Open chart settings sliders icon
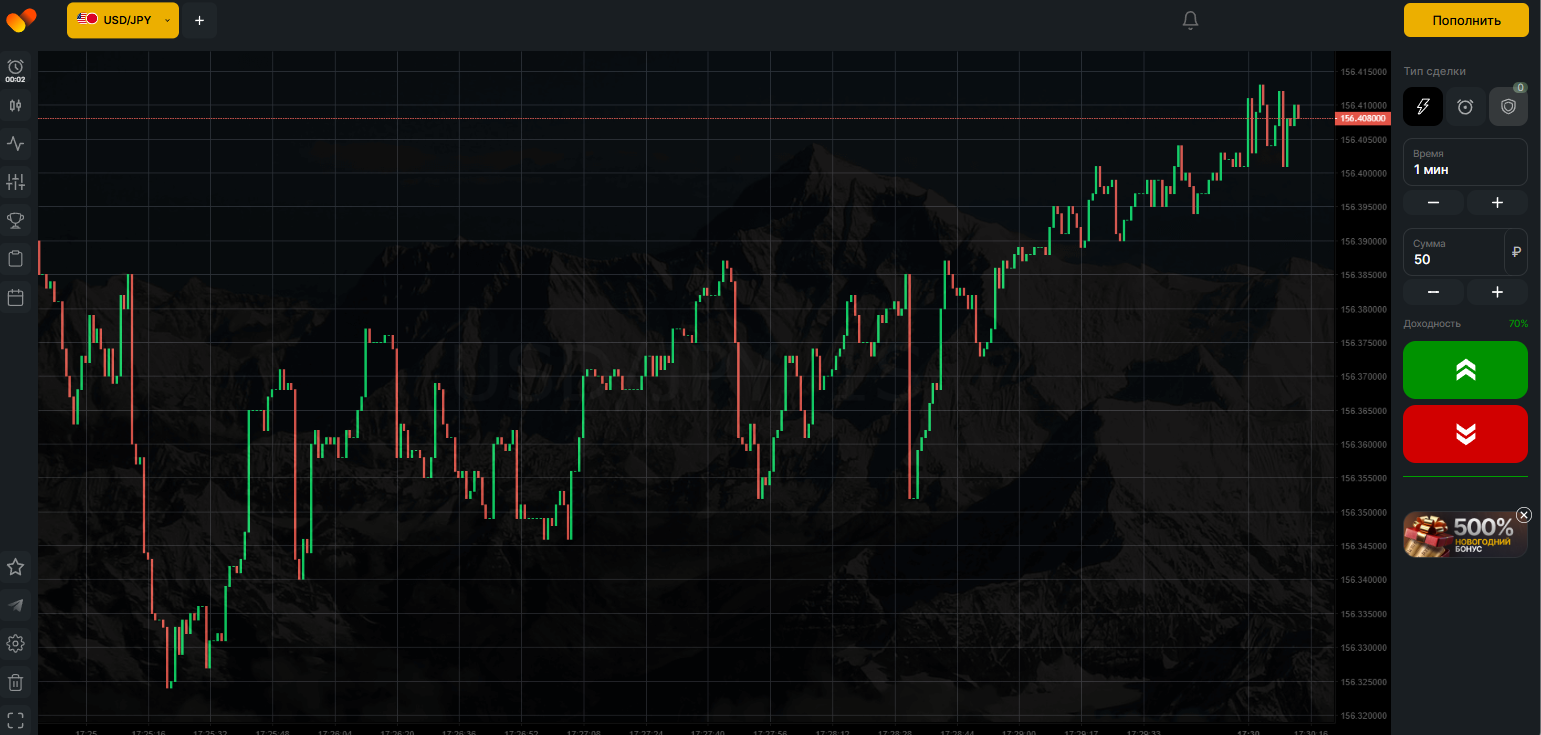This screenshot has width=1541, height=735. click(x=15, y=182)
